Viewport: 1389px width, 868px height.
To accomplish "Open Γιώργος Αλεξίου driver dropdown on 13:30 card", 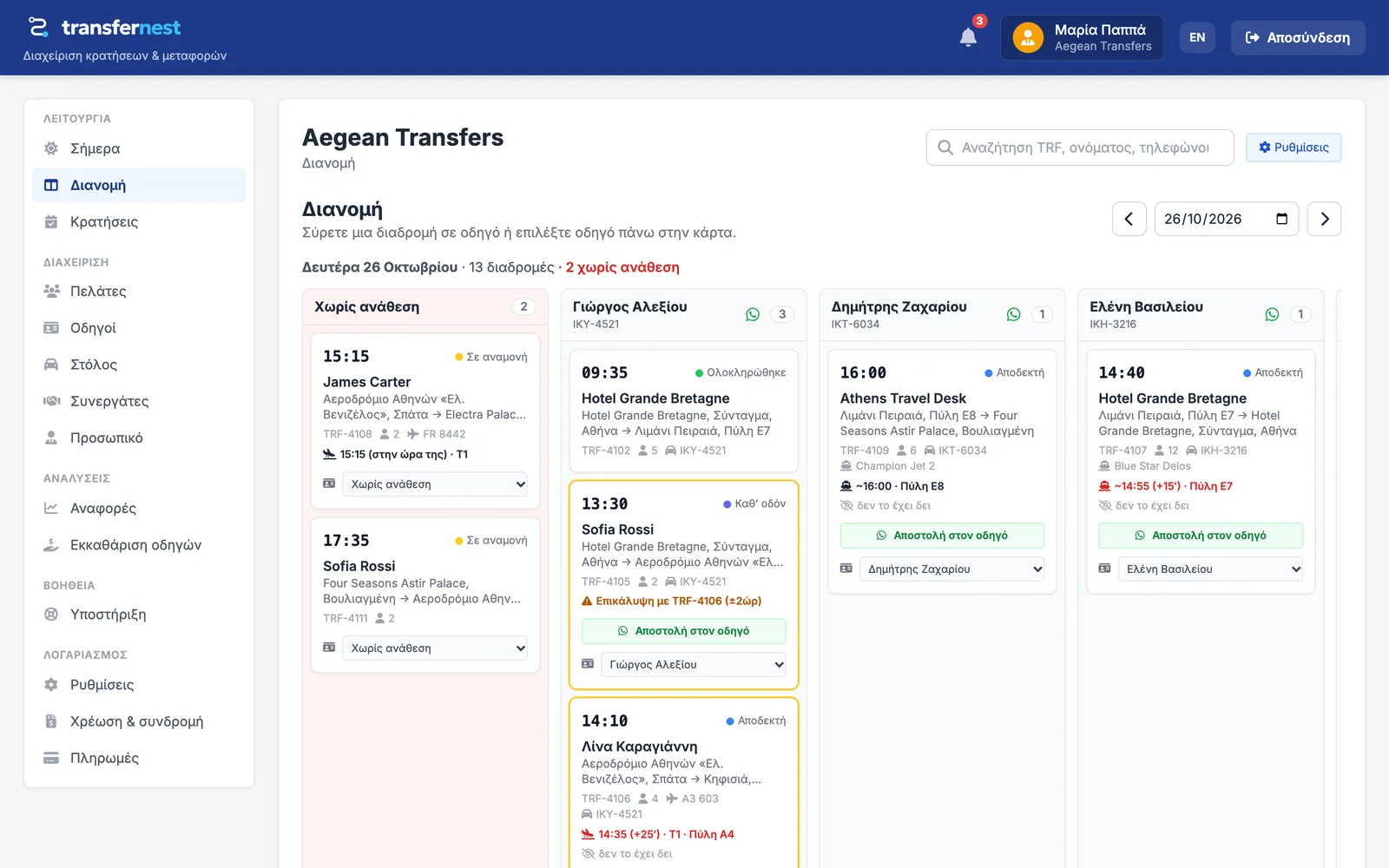I will pyautogui.click(x=694, y=665).
